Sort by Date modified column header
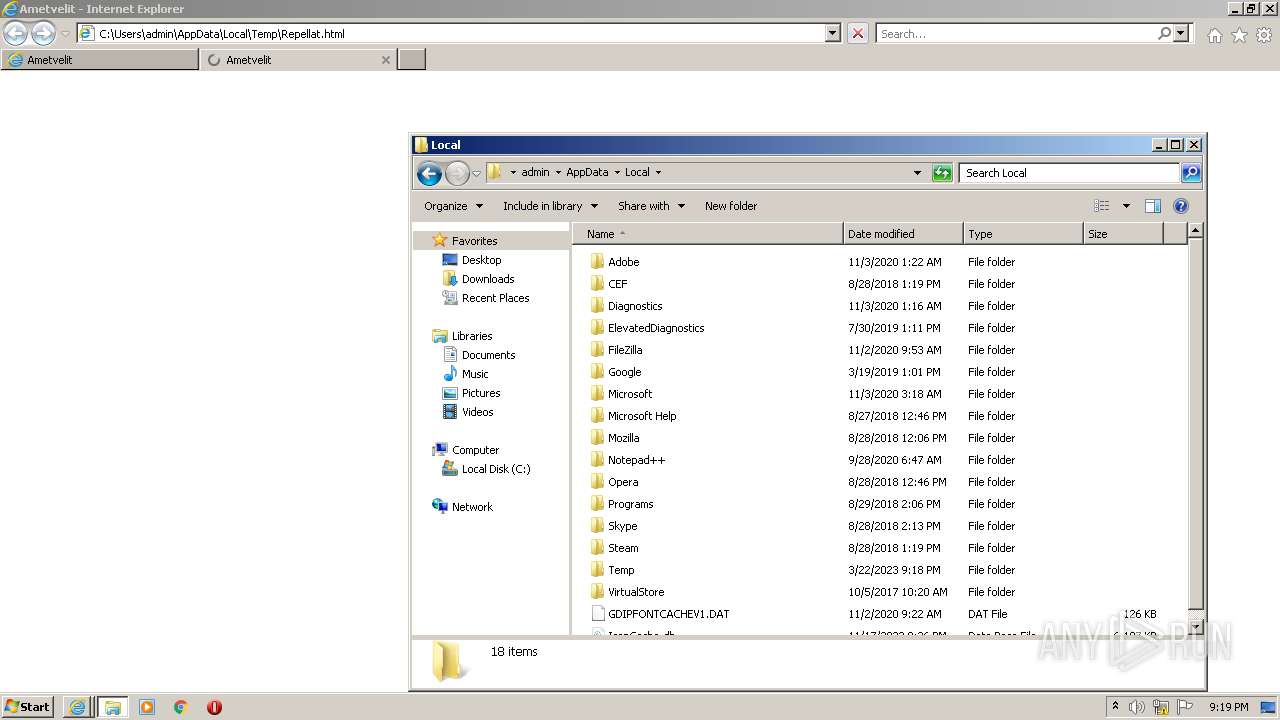 tap(903, 234)
